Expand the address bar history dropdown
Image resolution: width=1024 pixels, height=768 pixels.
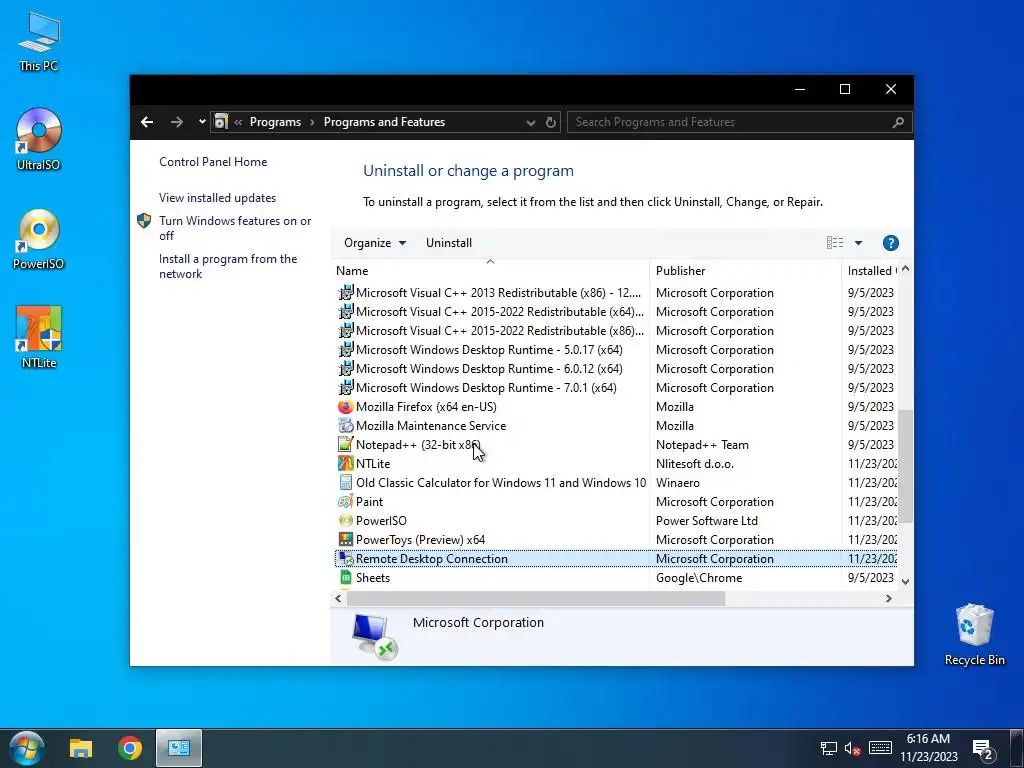coord(531,122)
